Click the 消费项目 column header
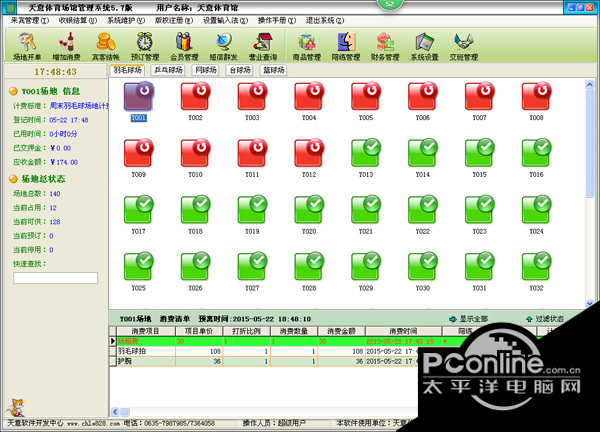 [x=146, y=331]
